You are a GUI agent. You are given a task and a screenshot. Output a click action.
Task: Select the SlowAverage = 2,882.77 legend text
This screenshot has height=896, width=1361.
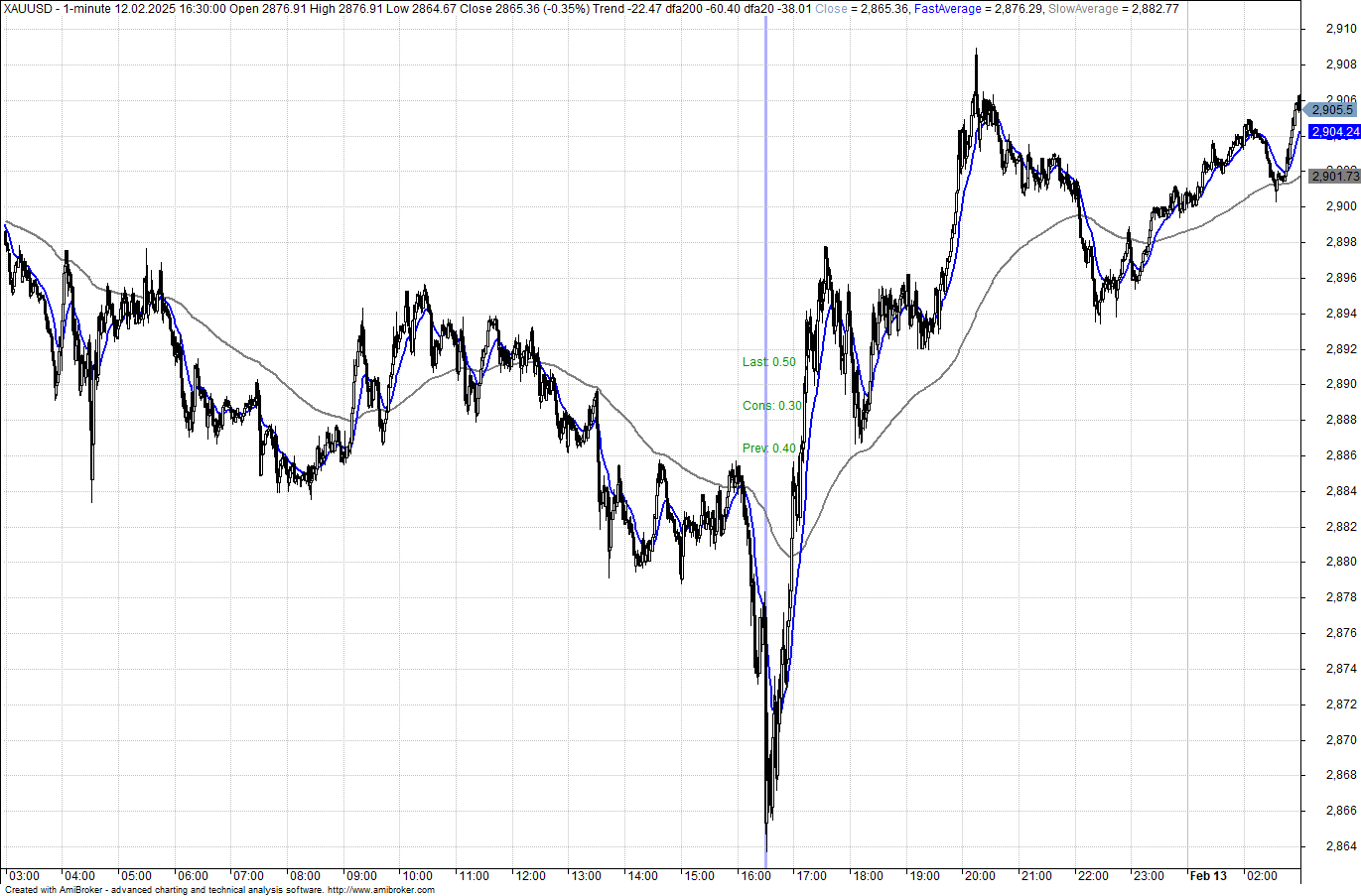pos(1114,9)
